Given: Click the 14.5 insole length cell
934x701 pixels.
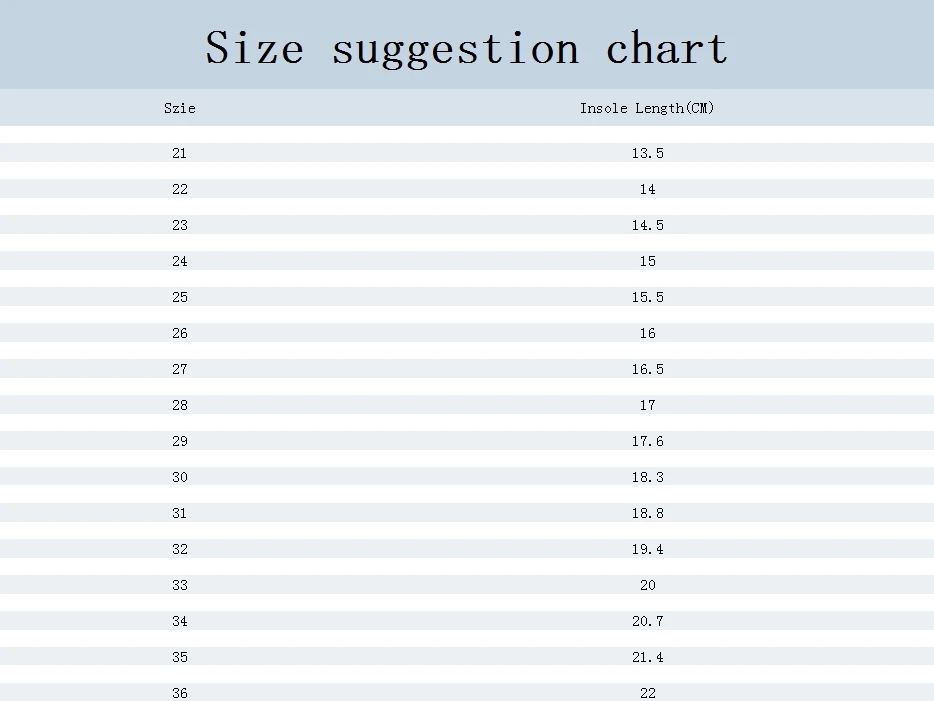Looking at the screenshot, I should [647, 225].
